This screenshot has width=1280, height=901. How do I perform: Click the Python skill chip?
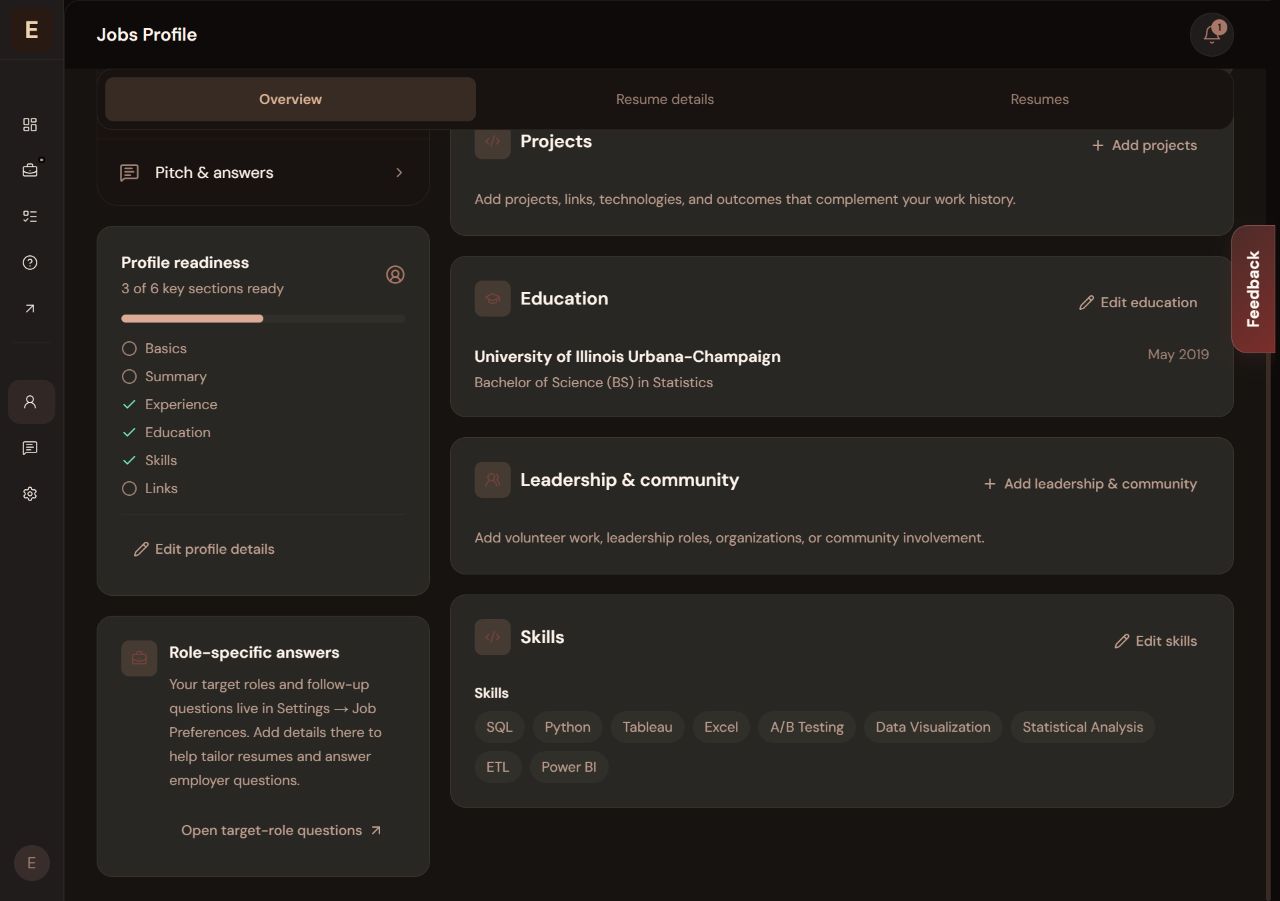coord(567,727)
